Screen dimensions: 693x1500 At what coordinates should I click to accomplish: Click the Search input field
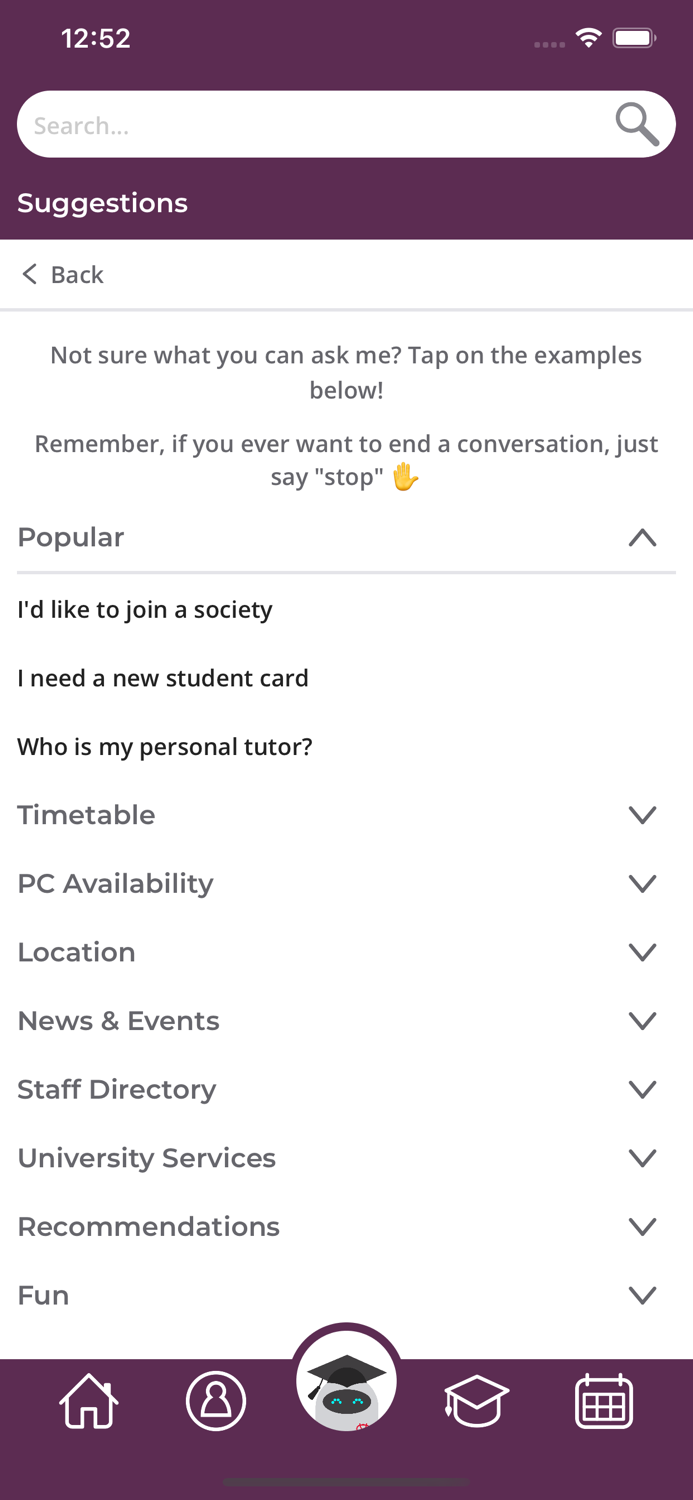click(300, 123)
